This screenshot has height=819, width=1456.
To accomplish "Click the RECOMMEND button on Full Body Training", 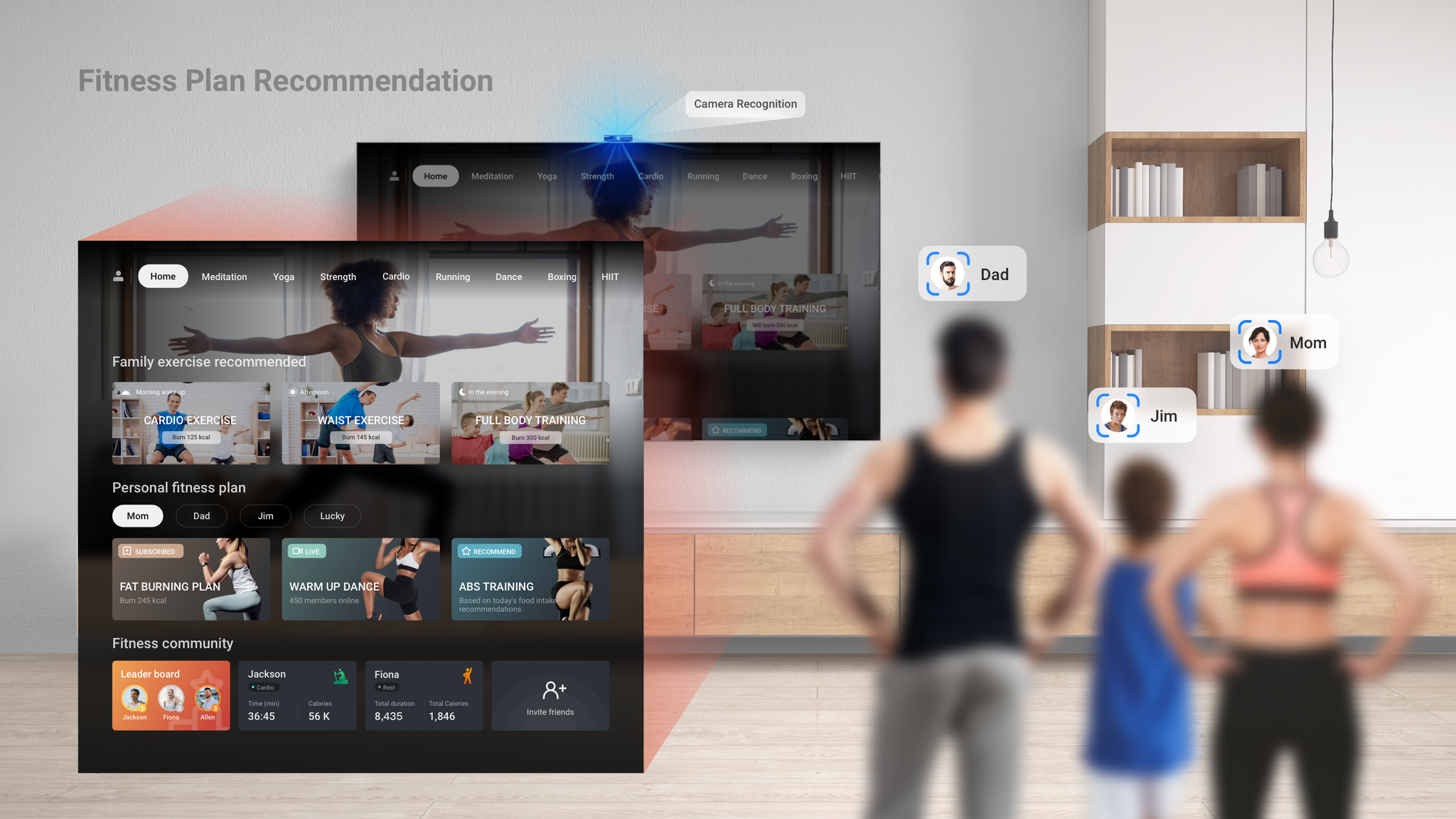I will pyautogui.click(x=739, y=429).
